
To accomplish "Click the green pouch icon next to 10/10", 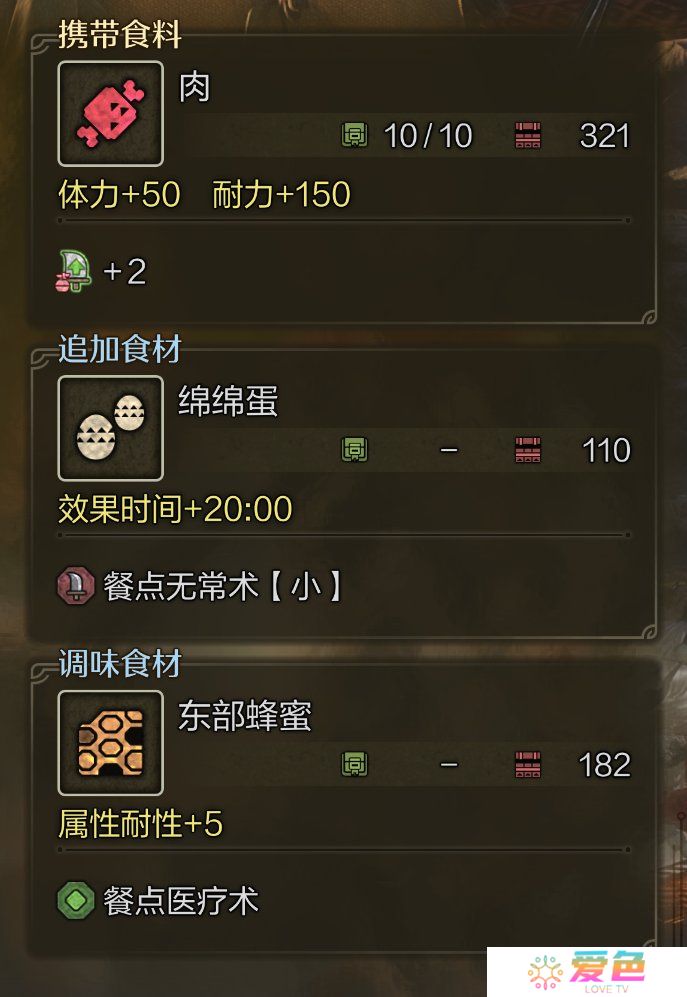I will coord(355,135).
